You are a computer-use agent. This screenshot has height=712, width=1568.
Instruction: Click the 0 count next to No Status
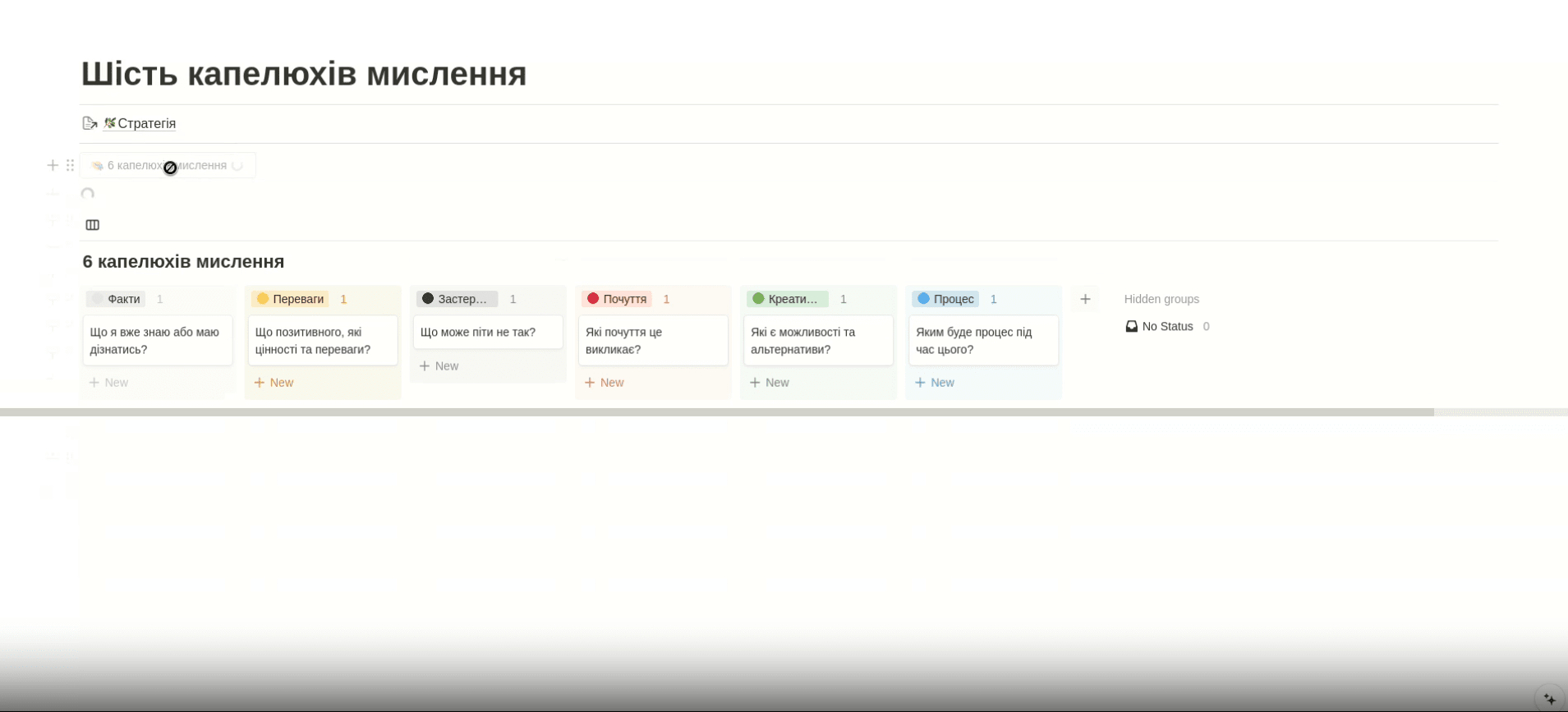(x=1206, y=326)
